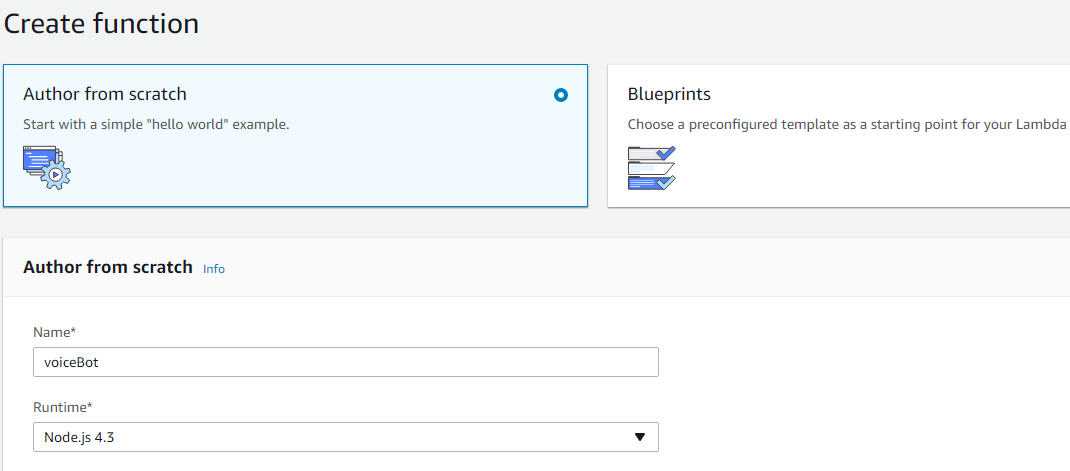Click the Name* field label
The height and width of the screenshot is (471, 1070).
coord(55,332)
